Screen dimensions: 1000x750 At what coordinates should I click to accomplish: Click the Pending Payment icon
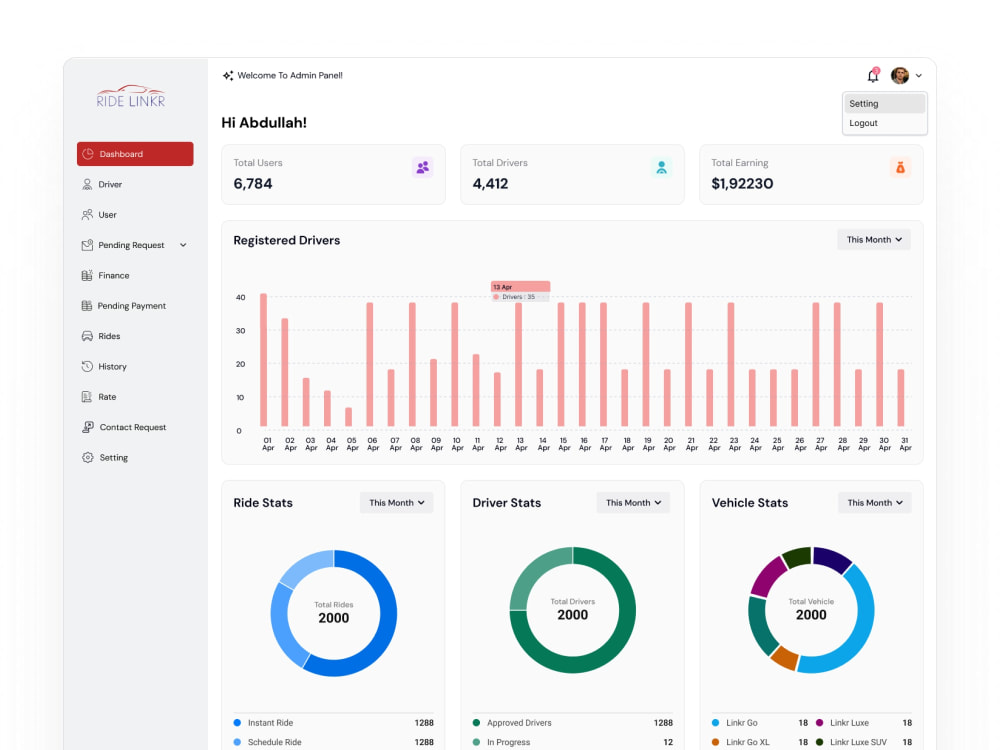(87, 305)
